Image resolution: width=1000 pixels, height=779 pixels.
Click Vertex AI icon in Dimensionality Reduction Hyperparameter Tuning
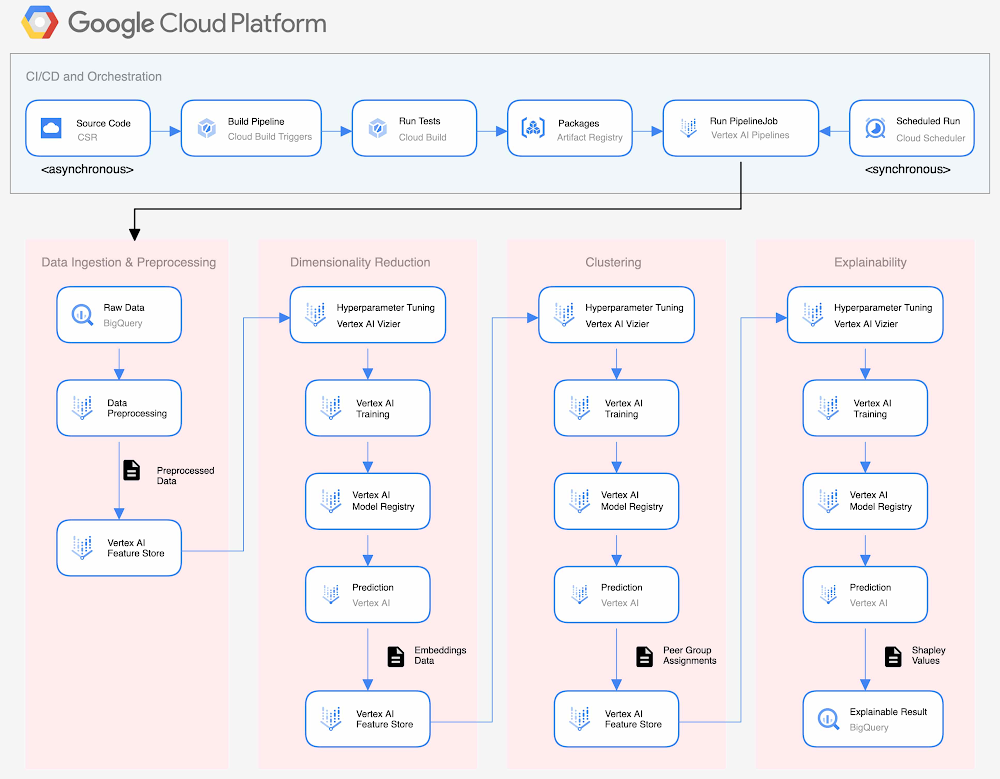point(315,315)
